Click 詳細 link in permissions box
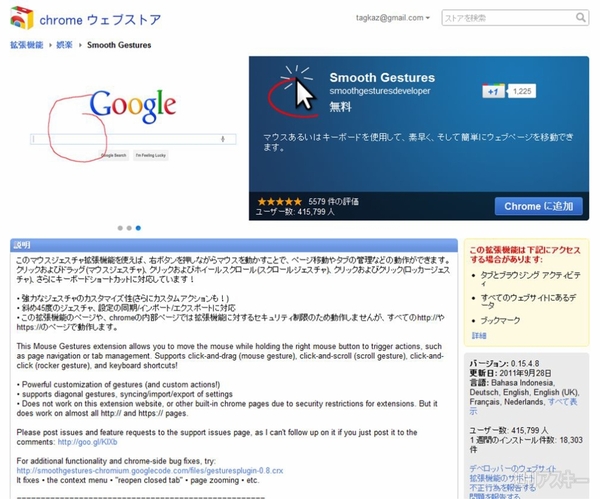This screenshot has height=499, width=600. coord(479,336)
